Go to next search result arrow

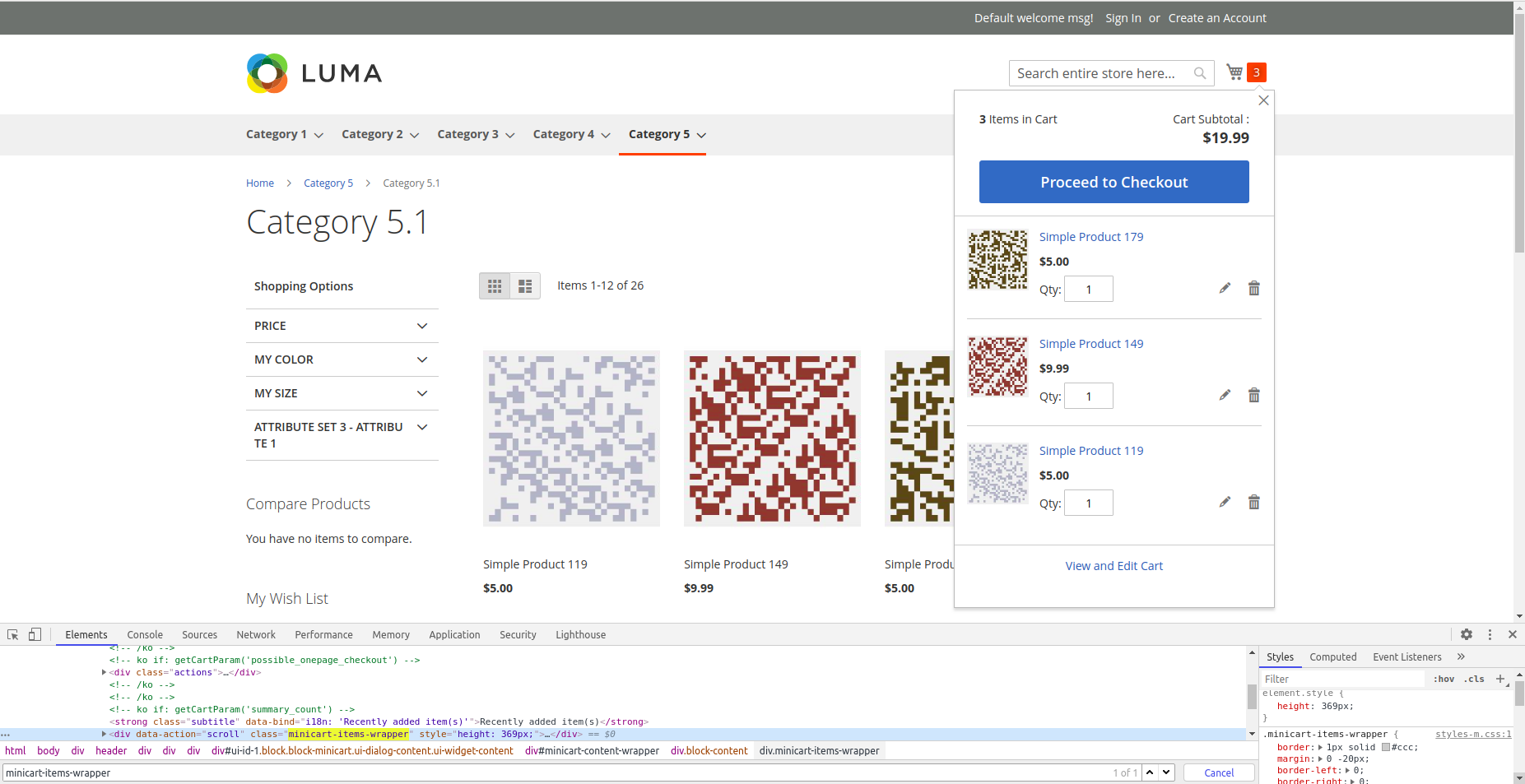pyautogui.click(x=1166, y=772)
